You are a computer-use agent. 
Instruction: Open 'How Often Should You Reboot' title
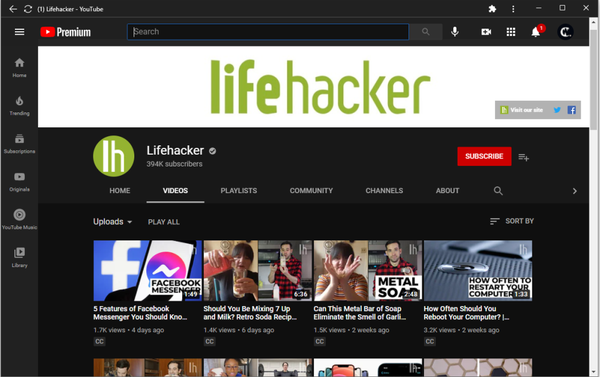tap(466, 313)
